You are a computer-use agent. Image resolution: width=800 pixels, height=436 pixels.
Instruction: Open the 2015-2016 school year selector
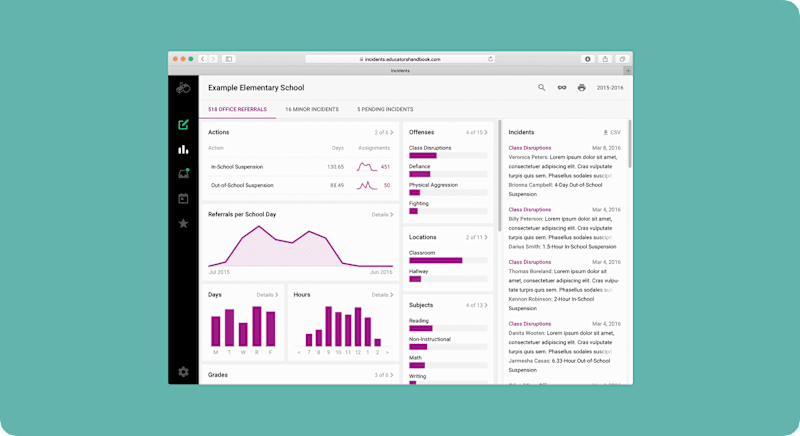point(610,88)
